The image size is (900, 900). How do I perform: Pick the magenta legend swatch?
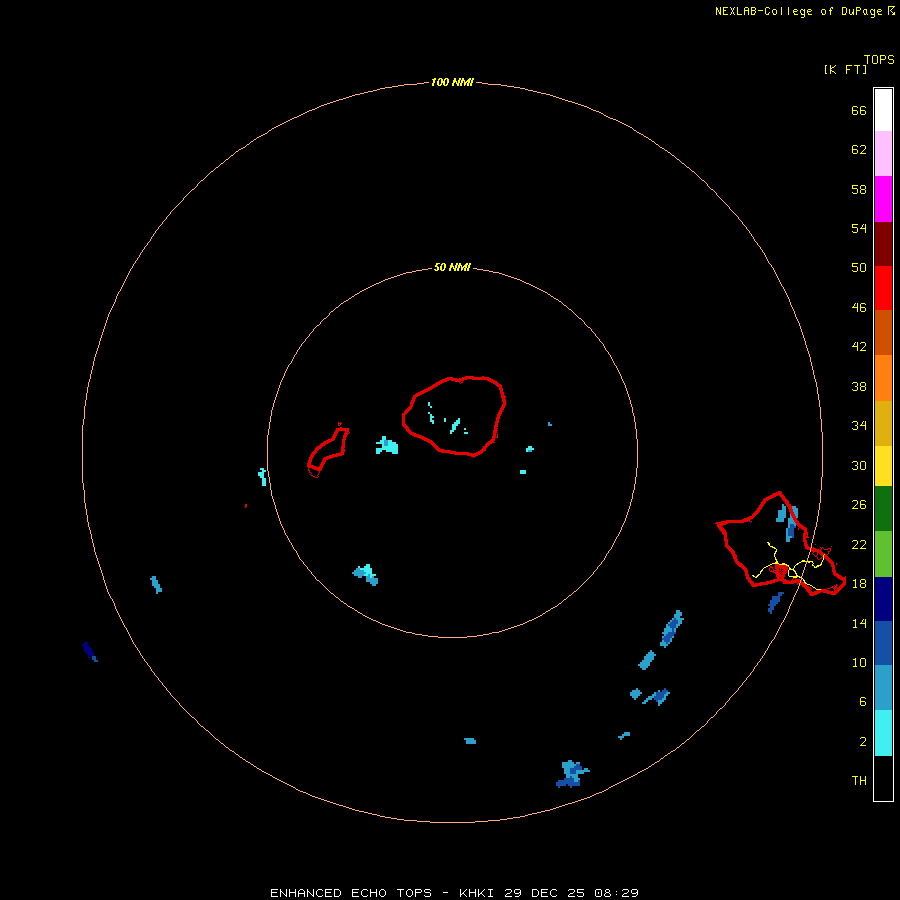tap(883, 199)
